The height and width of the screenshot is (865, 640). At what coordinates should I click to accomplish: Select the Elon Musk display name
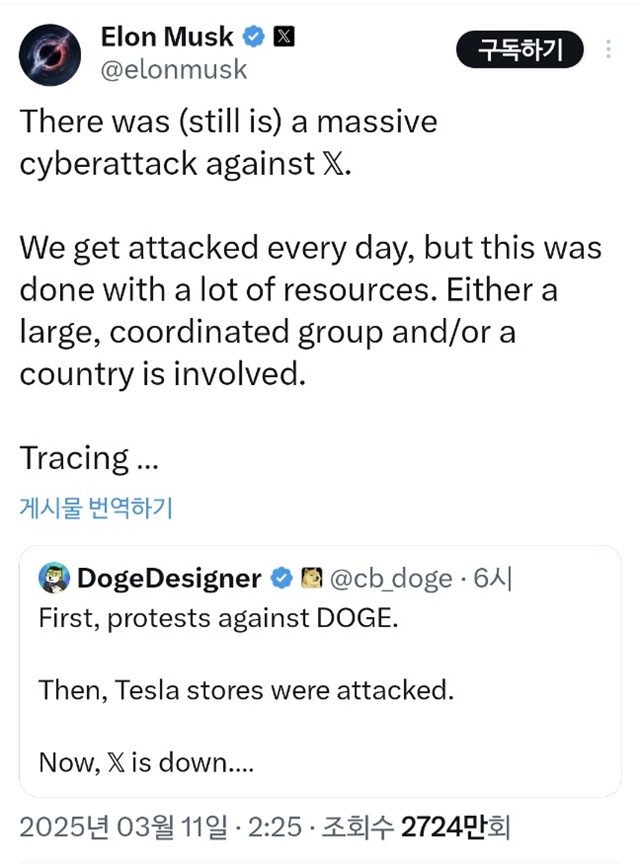pos(166,37)
